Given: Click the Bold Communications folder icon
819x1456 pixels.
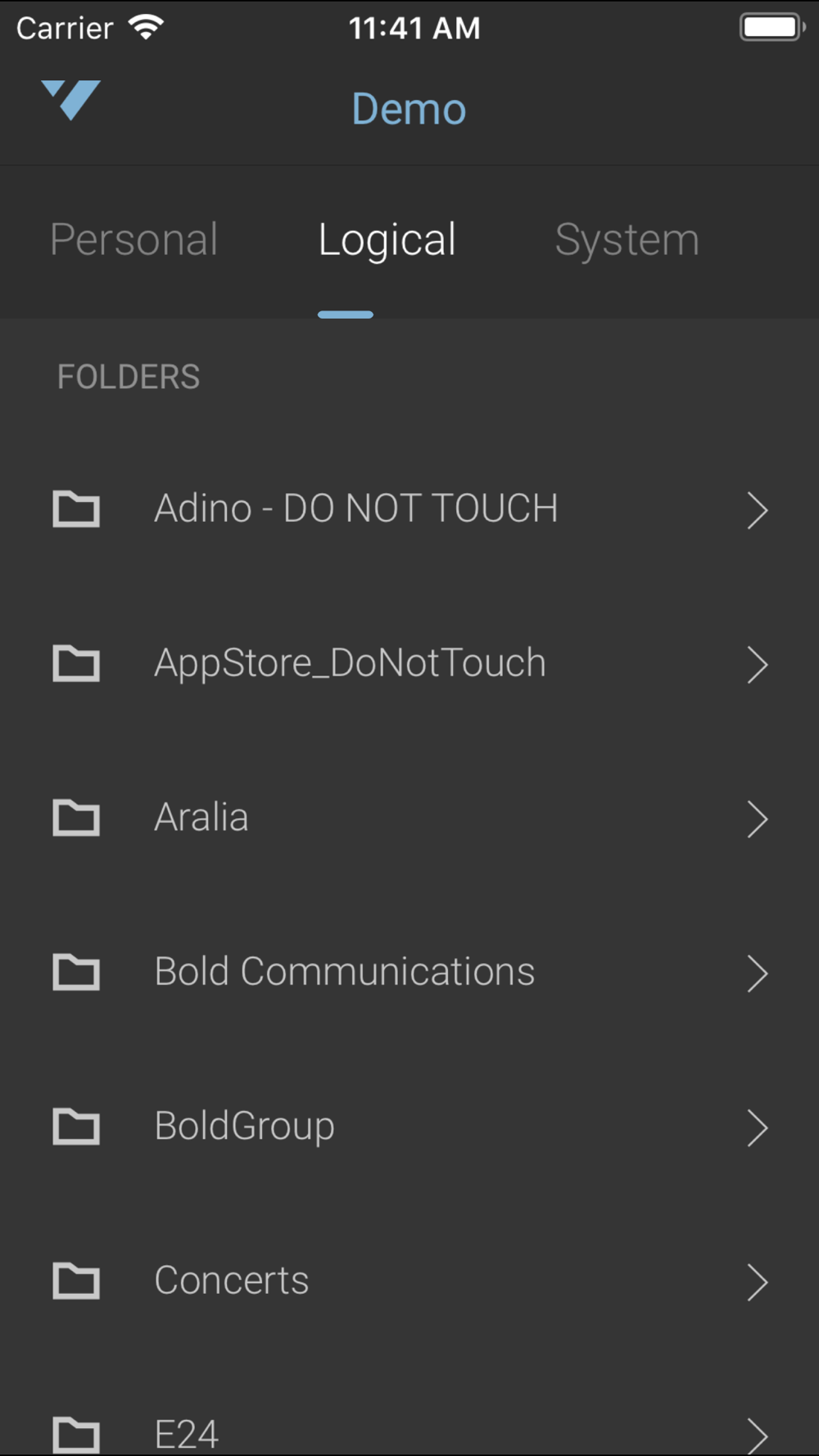Looking at the screenshot, I should (76, 971).
